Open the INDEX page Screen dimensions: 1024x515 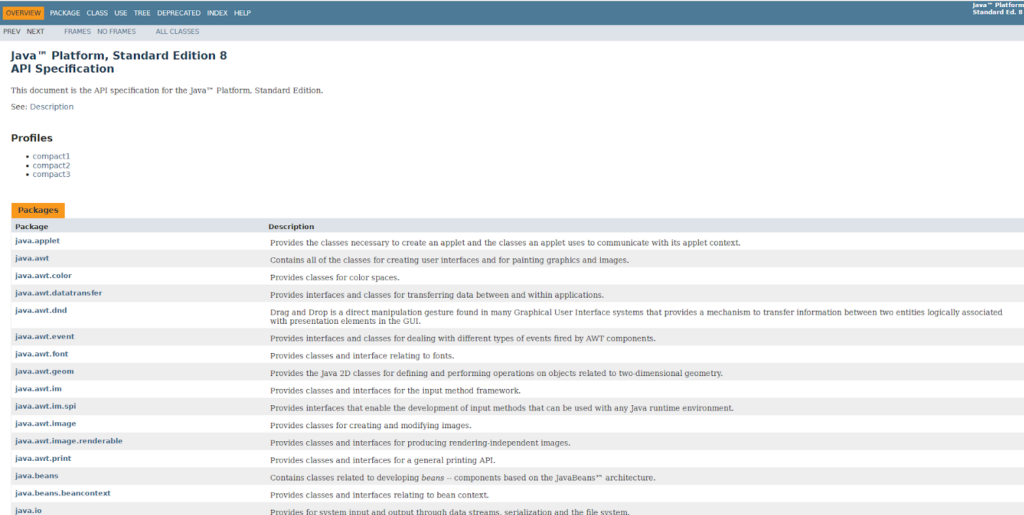pyautogui.click(x=217, y=13)
